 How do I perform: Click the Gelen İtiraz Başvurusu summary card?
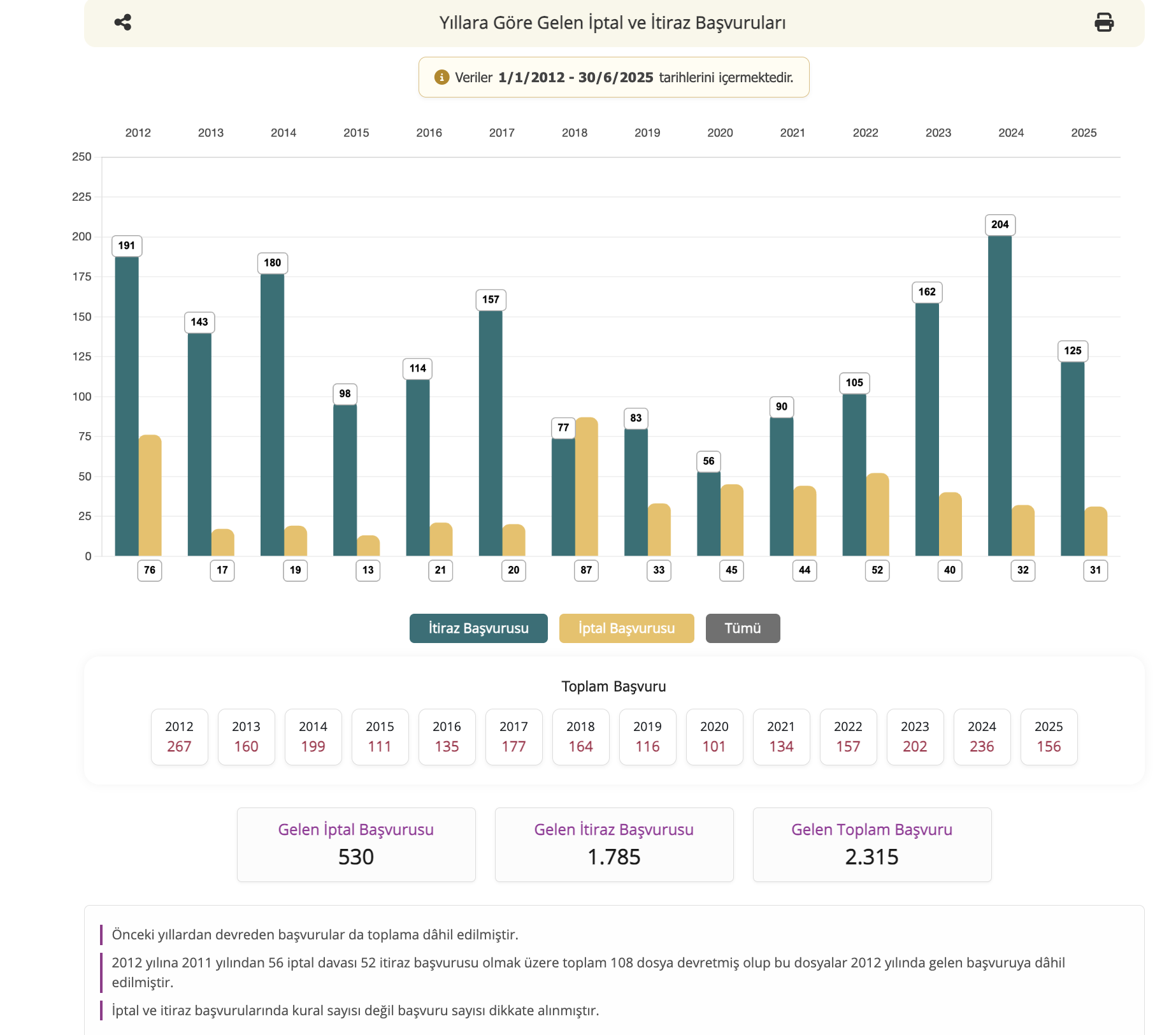click(x=613, y=844)
